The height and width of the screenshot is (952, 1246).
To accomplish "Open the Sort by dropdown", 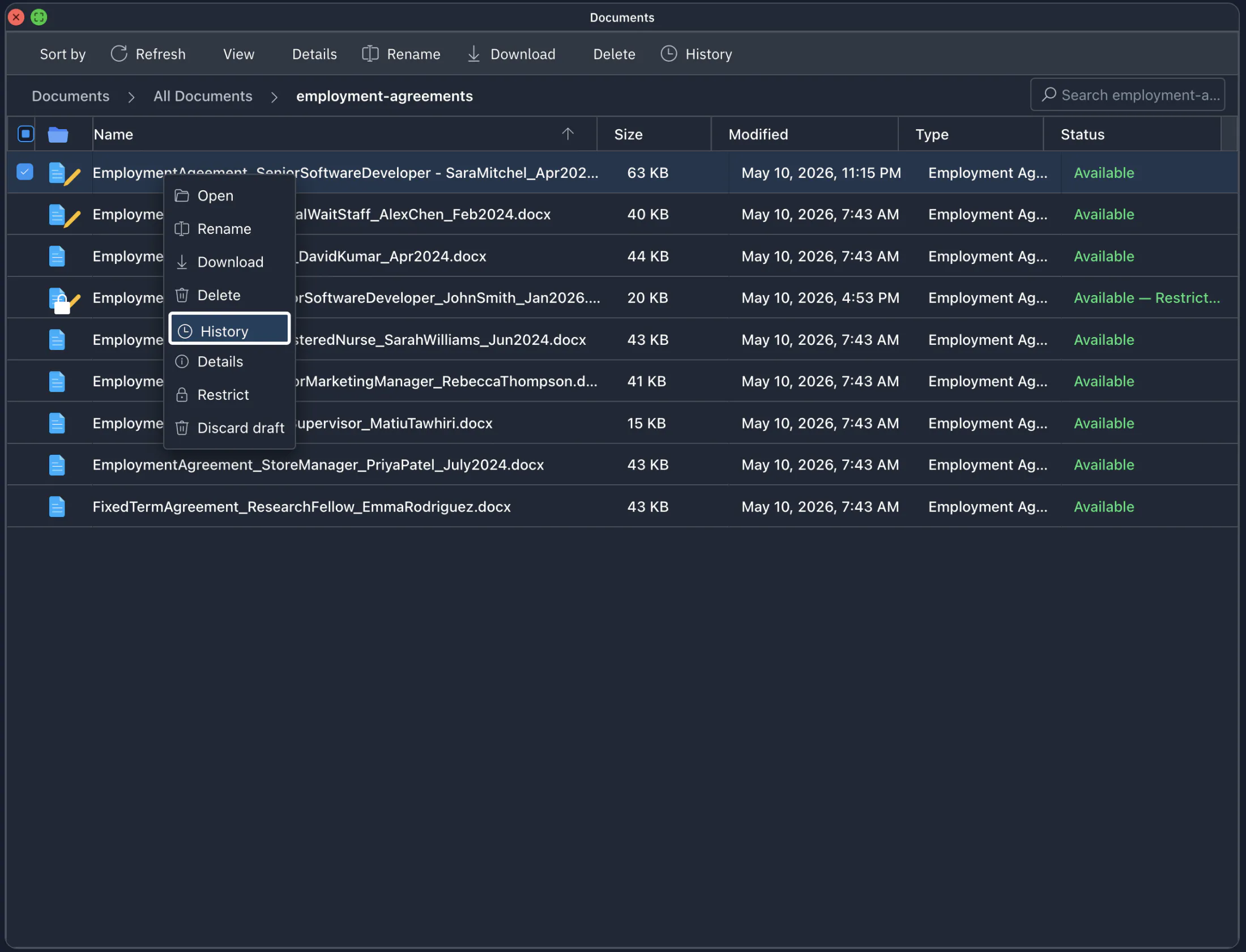I will [x=62, y=54].
